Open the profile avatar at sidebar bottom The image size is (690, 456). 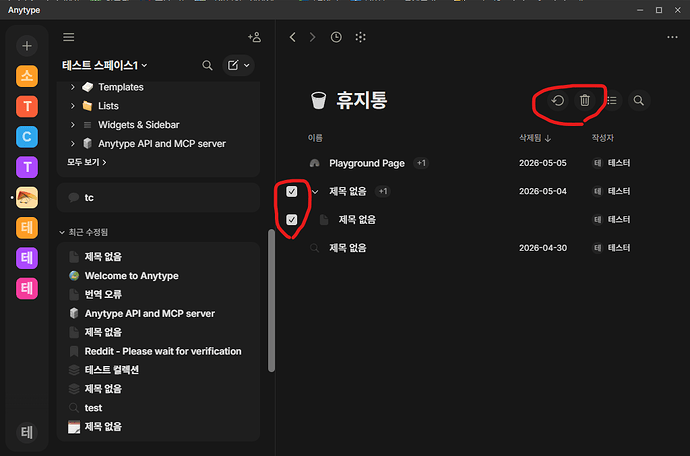pyautogui.click(x=27, y=432)
